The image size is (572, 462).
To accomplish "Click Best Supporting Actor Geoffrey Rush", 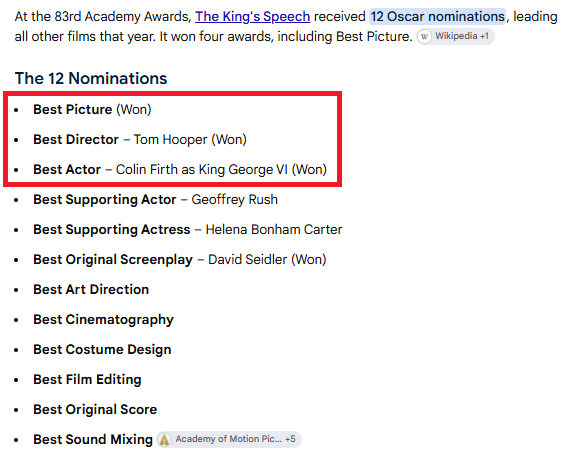I will pyautogui.click(x=155, y=200).
